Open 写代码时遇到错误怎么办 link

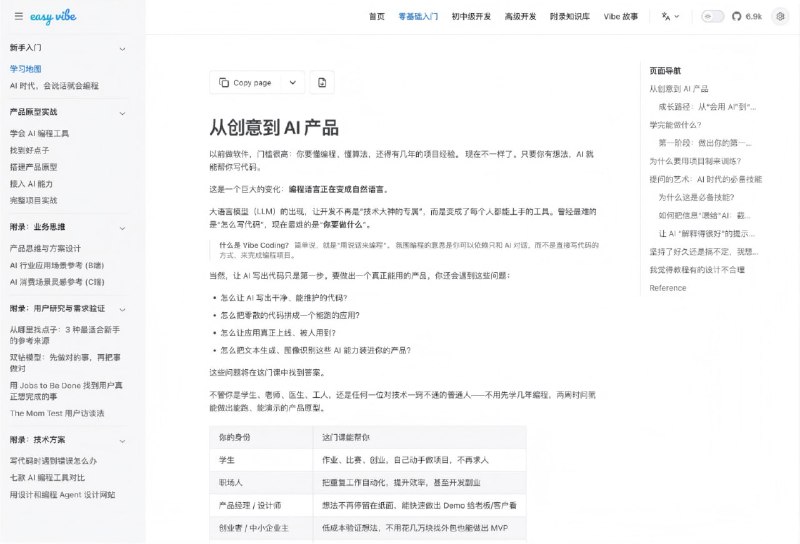tap(53, 460)
